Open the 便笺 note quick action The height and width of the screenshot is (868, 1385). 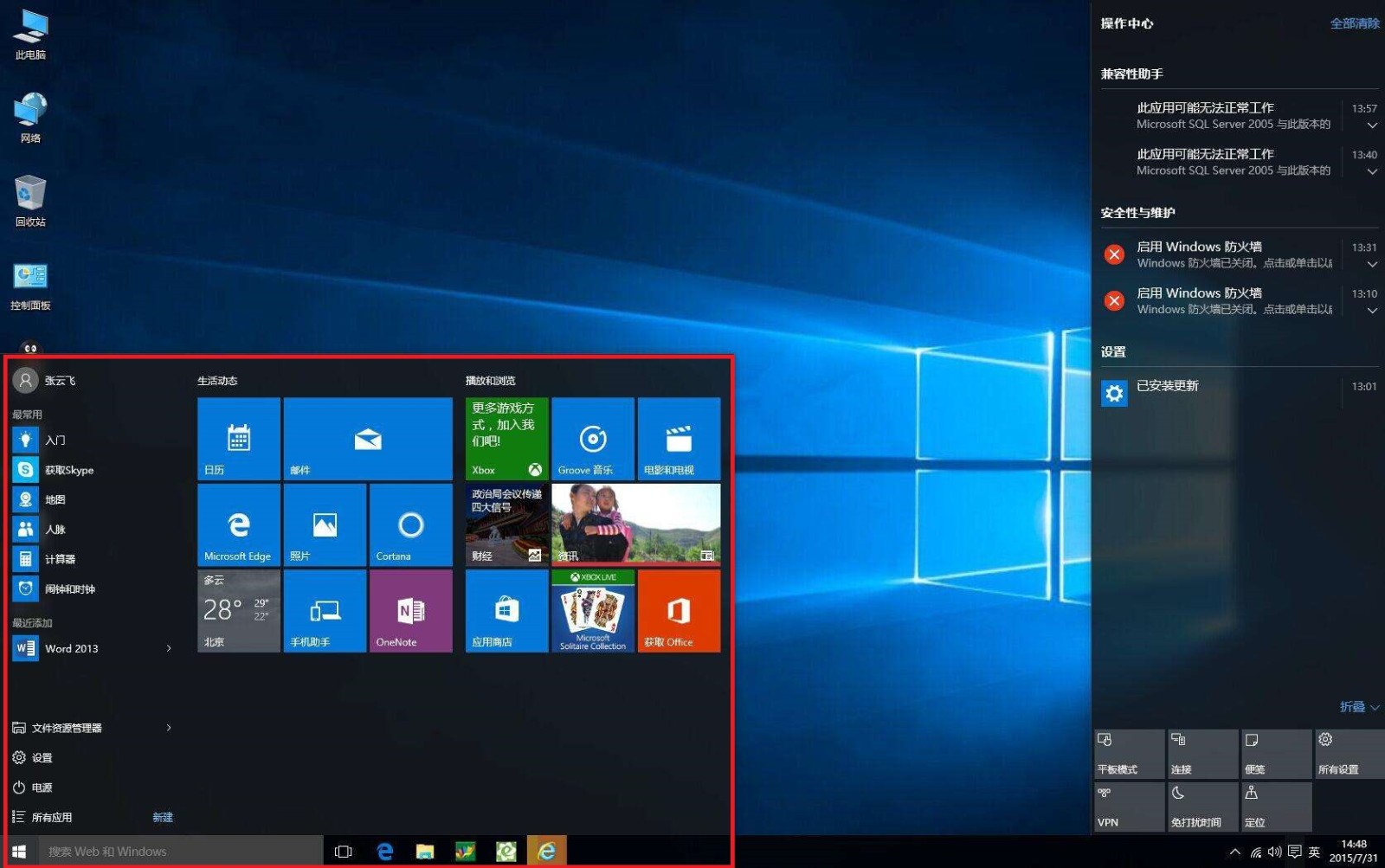coord(1276,754)
